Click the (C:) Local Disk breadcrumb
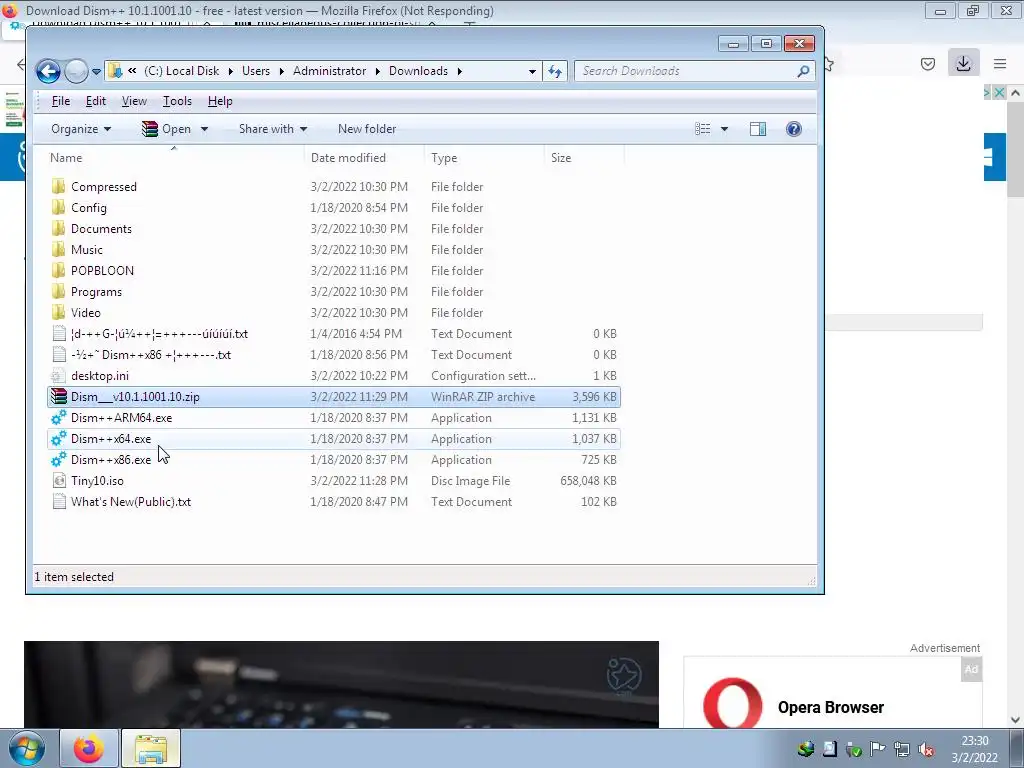 click(x=182, y=71)
